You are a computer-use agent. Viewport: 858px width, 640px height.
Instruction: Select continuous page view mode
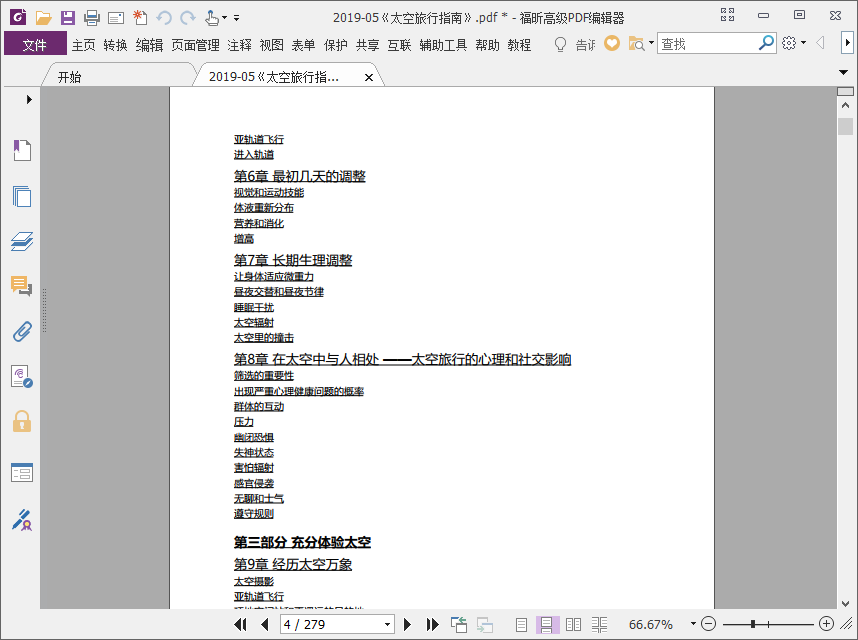547,624
